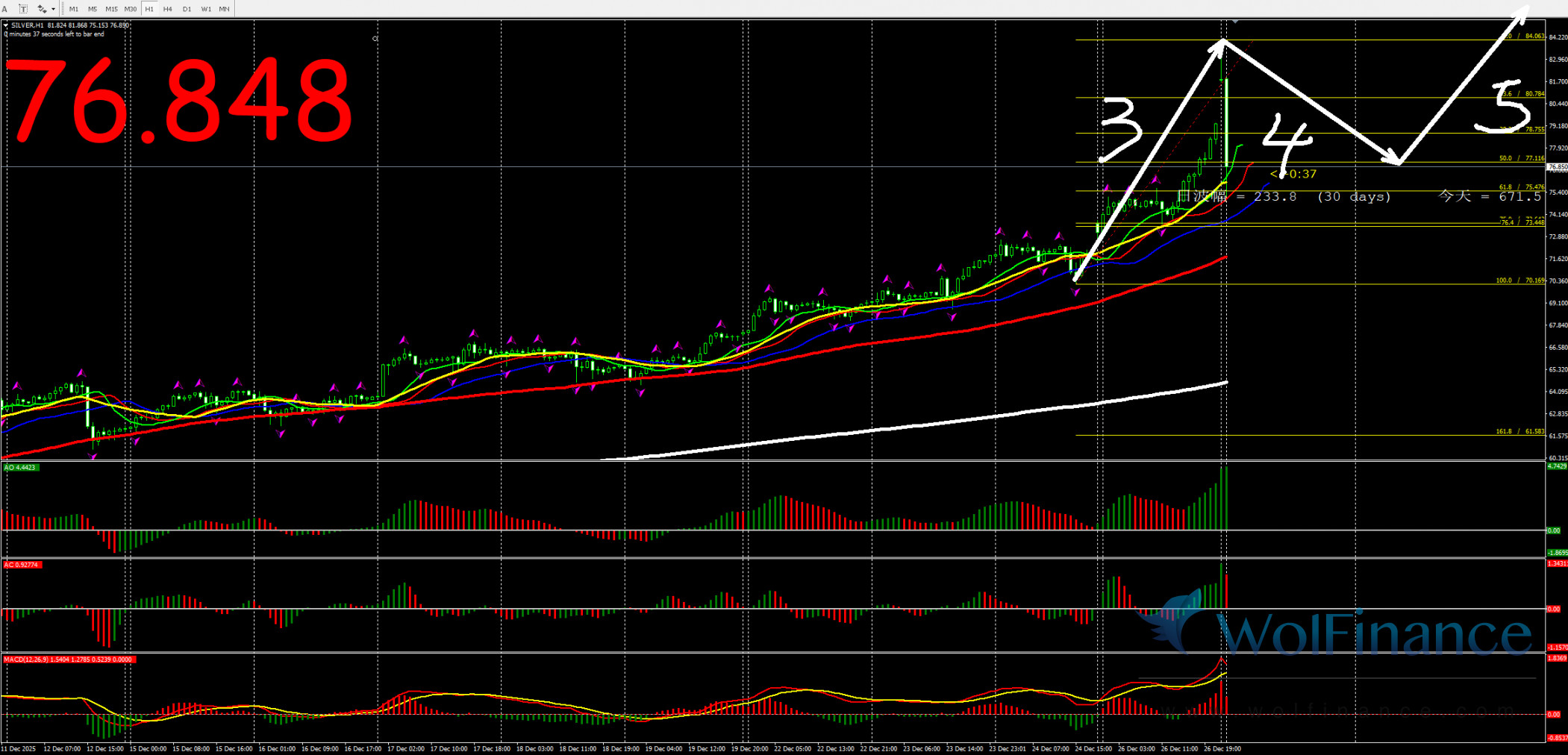
Task: Select the MACD(12,26,9) indicator label
Action: click(x=67, y=660)
